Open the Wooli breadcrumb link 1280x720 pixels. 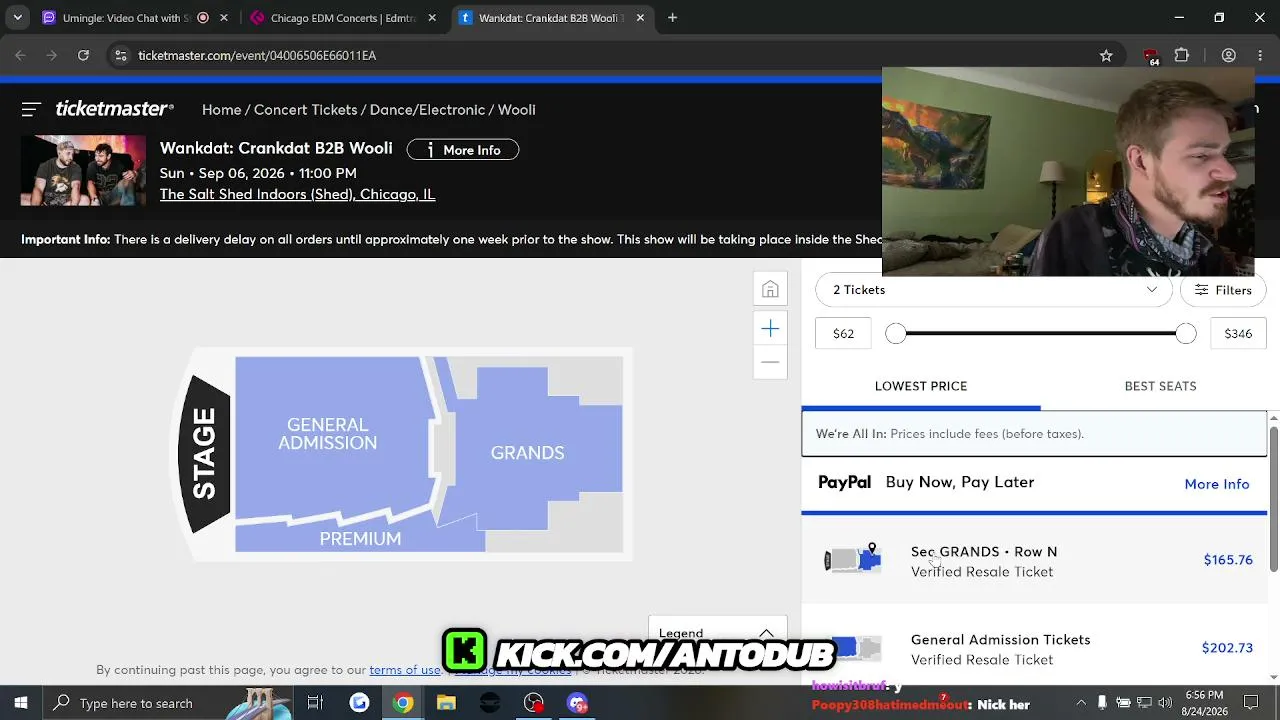click(x=517, y=110)
